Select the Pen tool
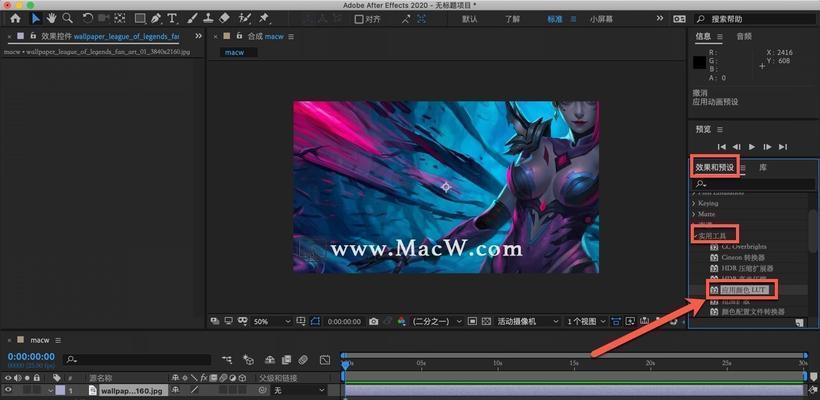The width and height of the screenshot is (820, 400). tap(155, 18)
